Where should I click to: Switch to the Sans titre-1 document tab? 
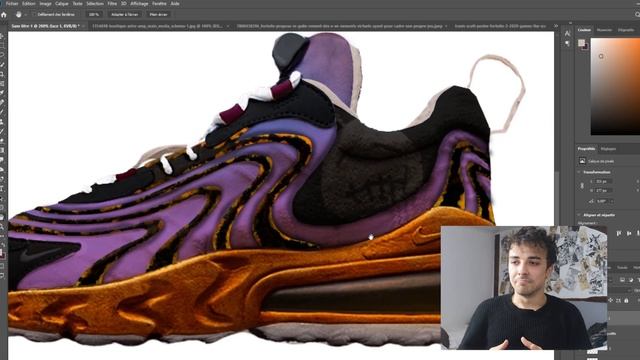click(45, 26)
